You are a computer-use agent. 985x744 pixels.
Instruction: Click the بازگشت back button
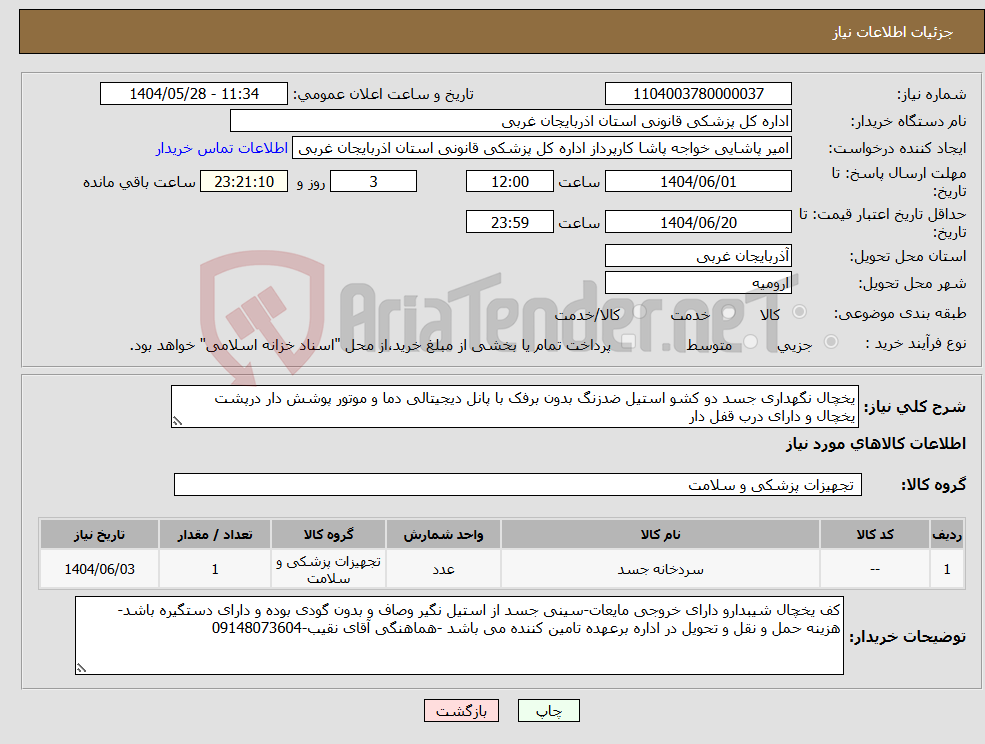click(461, 711)
